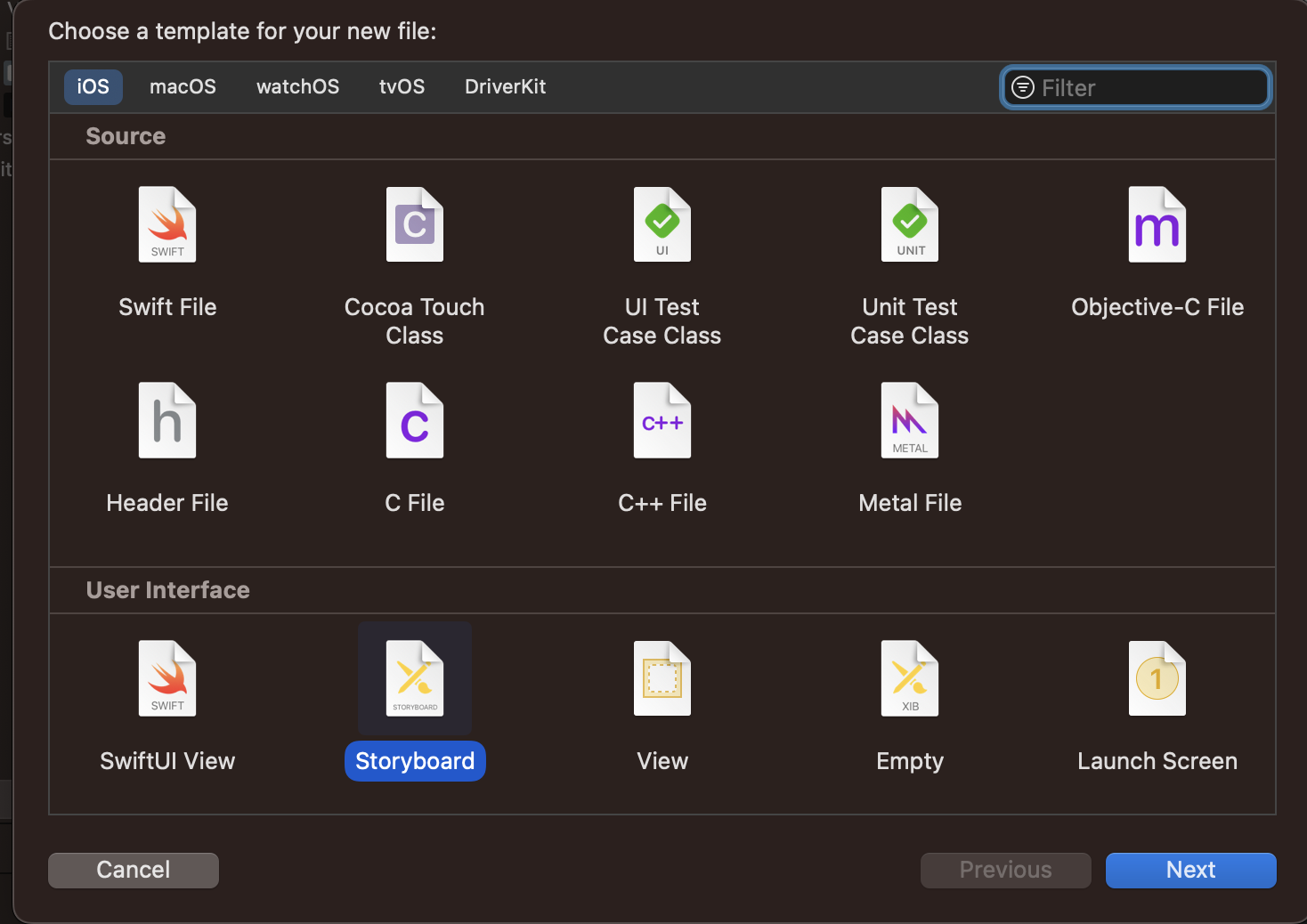Choose the C++ File template icon
Viewport: 1307px width, 924px height.
click(x=662, y=420)
